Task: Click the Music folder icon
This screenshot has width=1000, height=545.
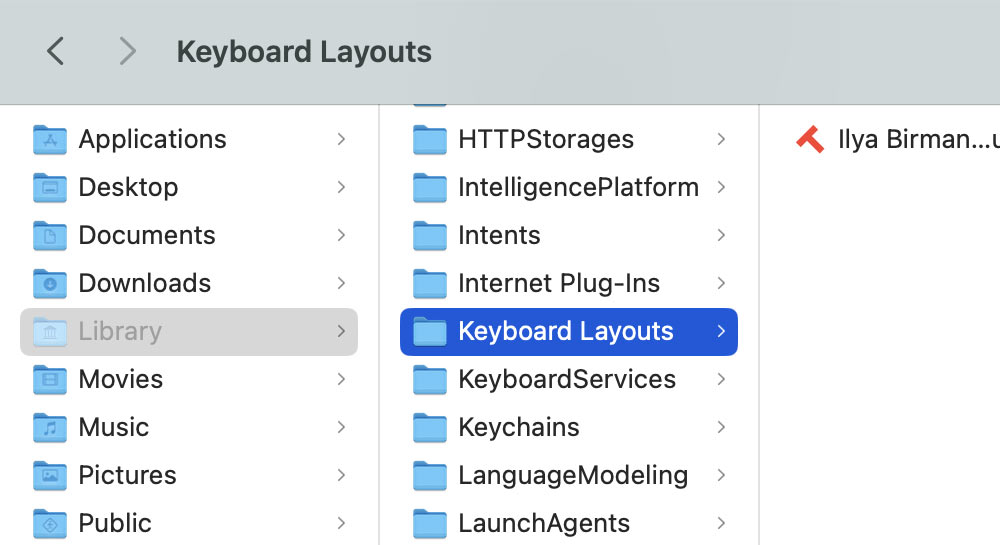Action: pos(50,427)
